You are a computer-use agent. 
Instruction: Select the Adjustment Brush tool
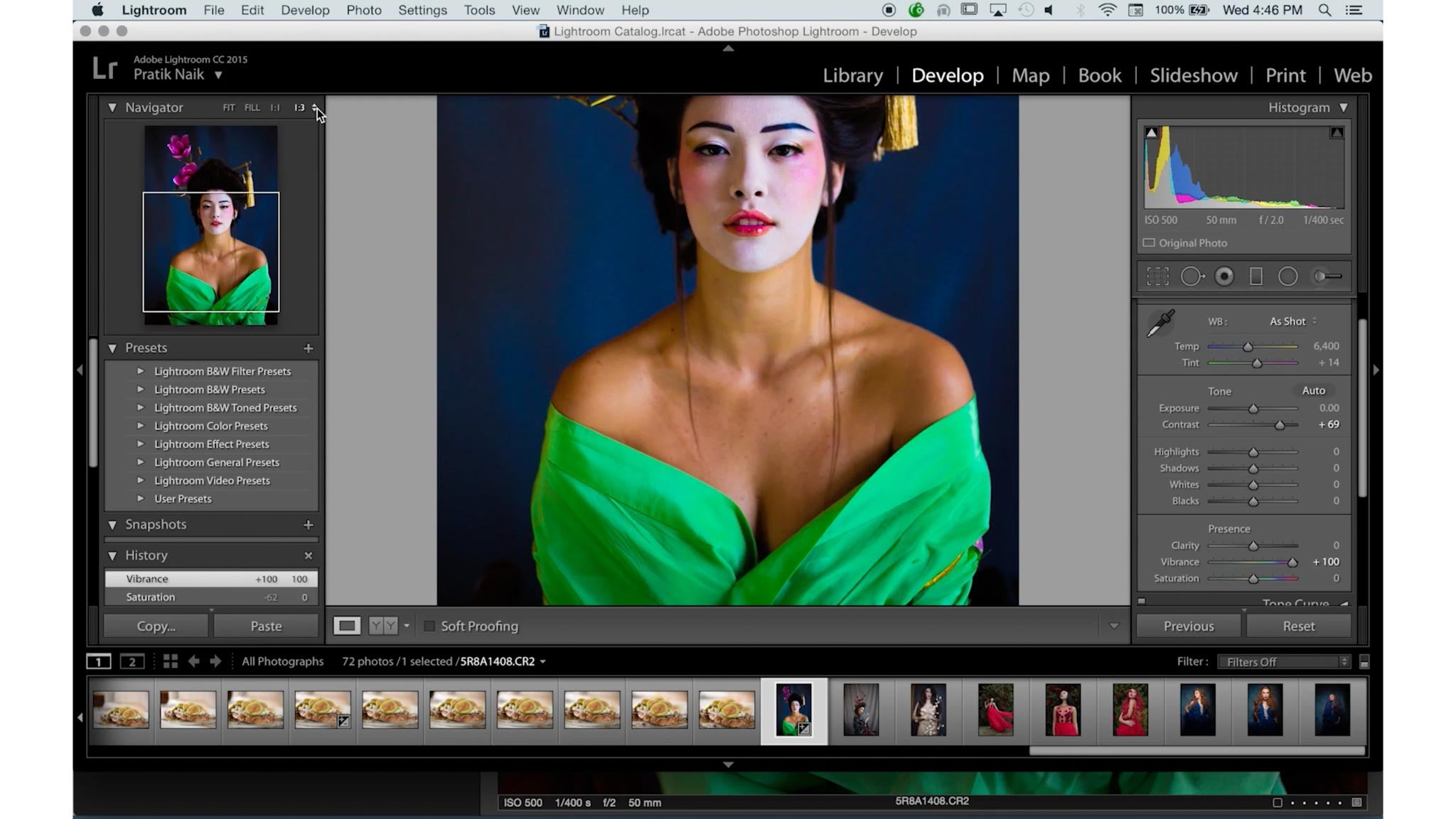[x=1325, y=276]
